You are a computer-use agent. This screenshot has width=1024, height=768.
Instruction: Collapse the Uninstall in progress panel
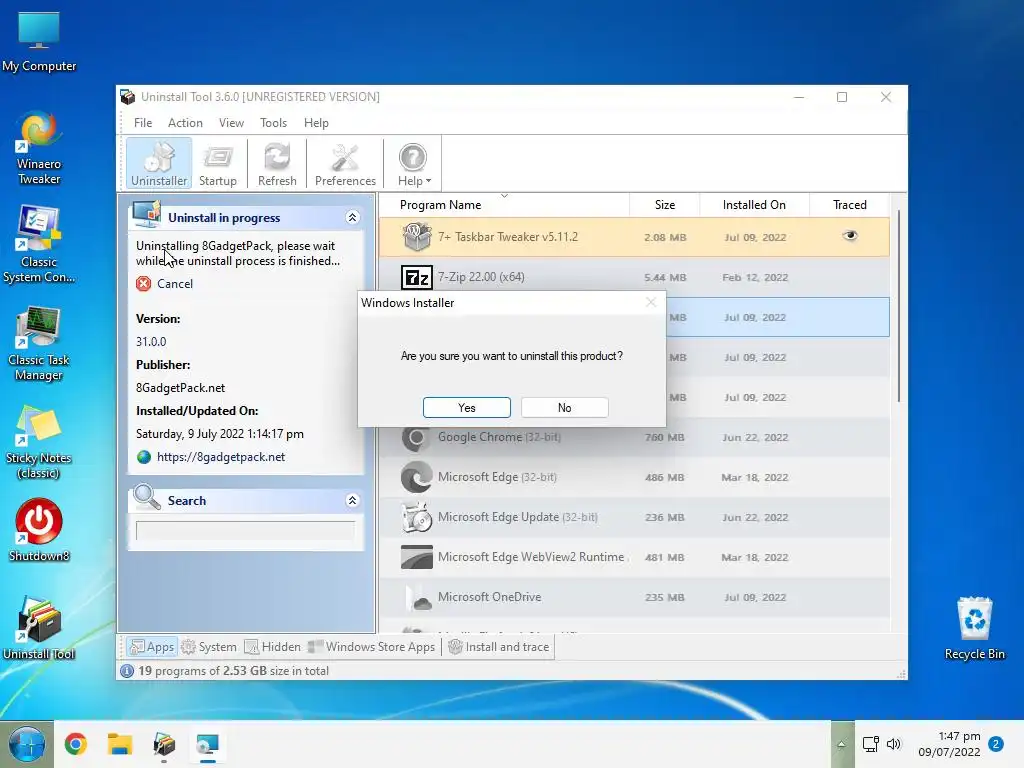pyautogui.click(x=352, y=217)
